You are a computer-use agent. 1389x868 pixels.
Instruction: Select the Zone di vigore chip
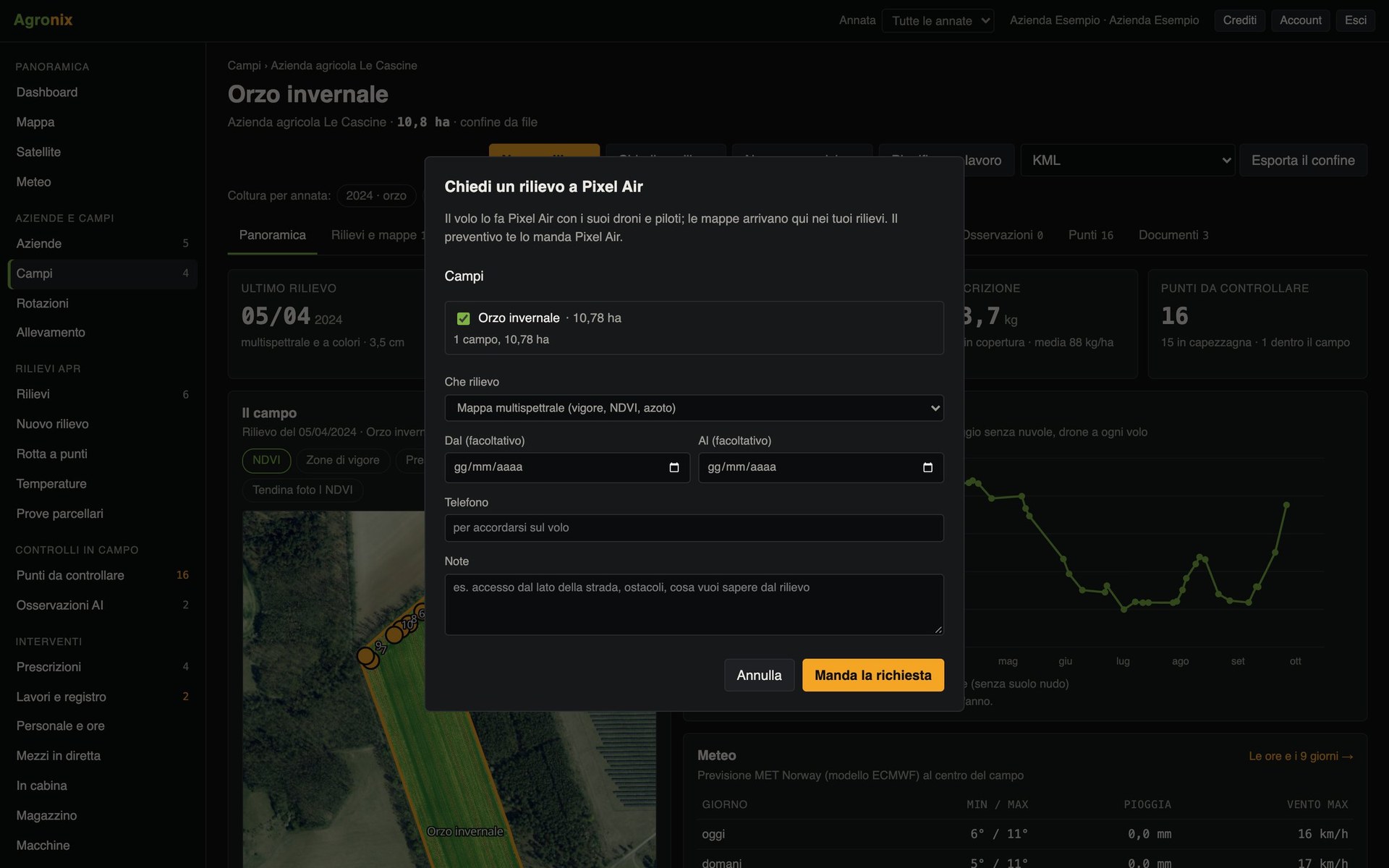tap(342, 460)
